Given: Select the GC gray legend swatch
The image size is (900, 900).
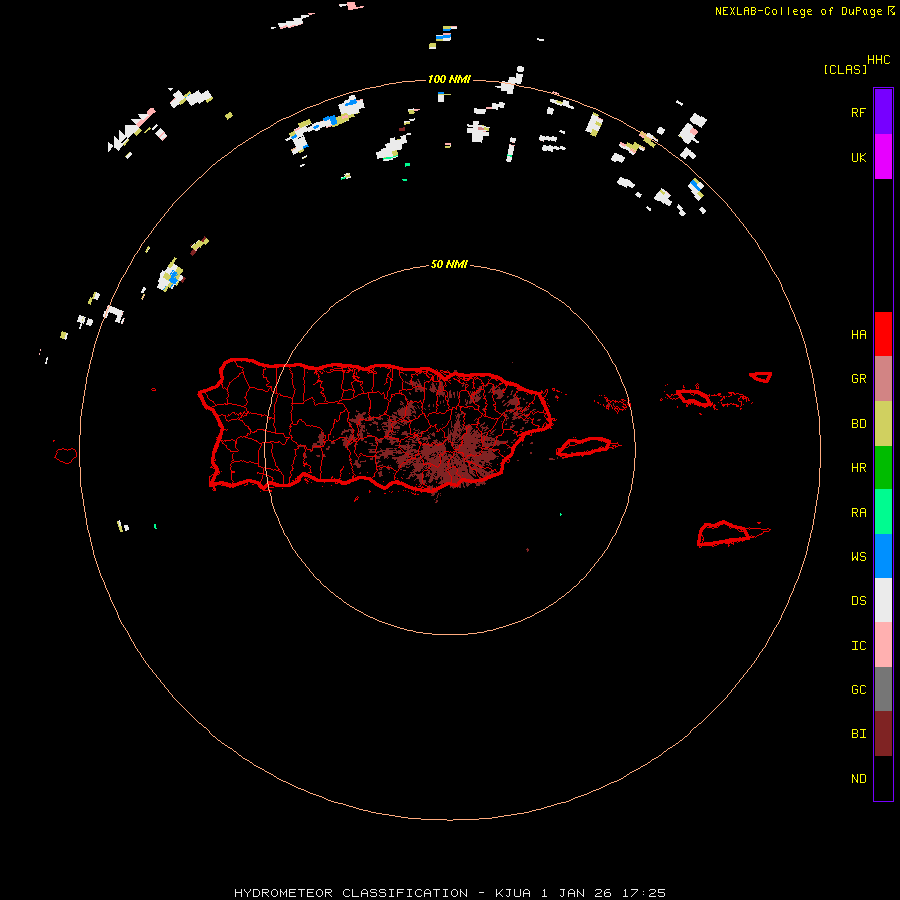Looking at the screenshot, I should pyautogui.click(x=883, y=689).
